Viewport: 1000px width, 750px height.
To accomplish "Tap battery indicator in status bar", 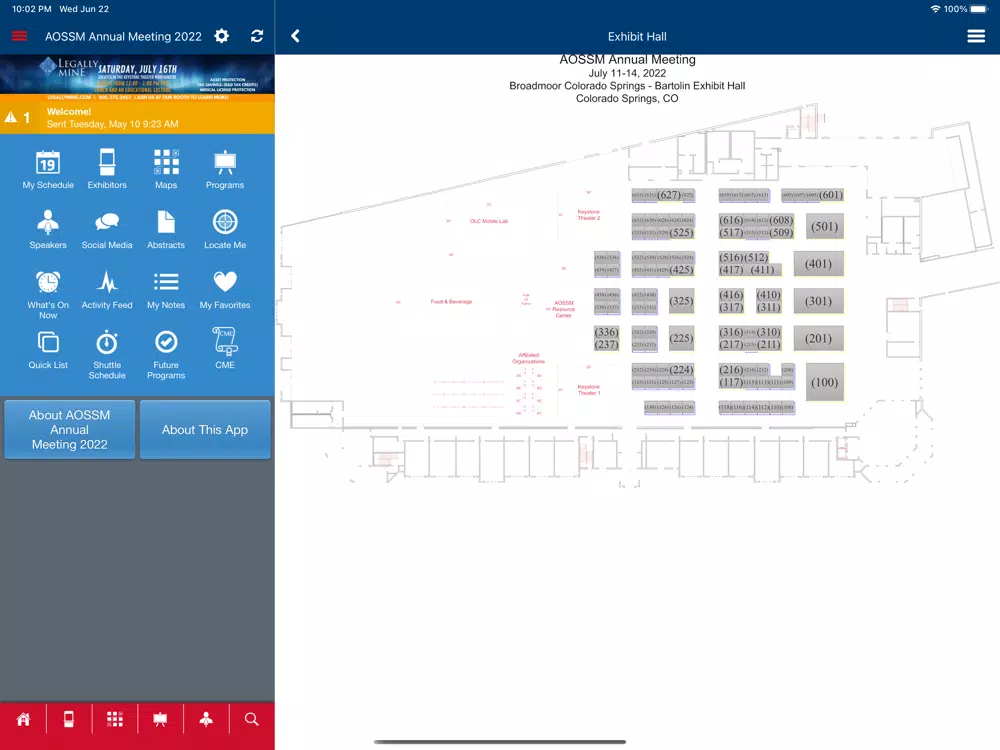I will pos(979,9).
